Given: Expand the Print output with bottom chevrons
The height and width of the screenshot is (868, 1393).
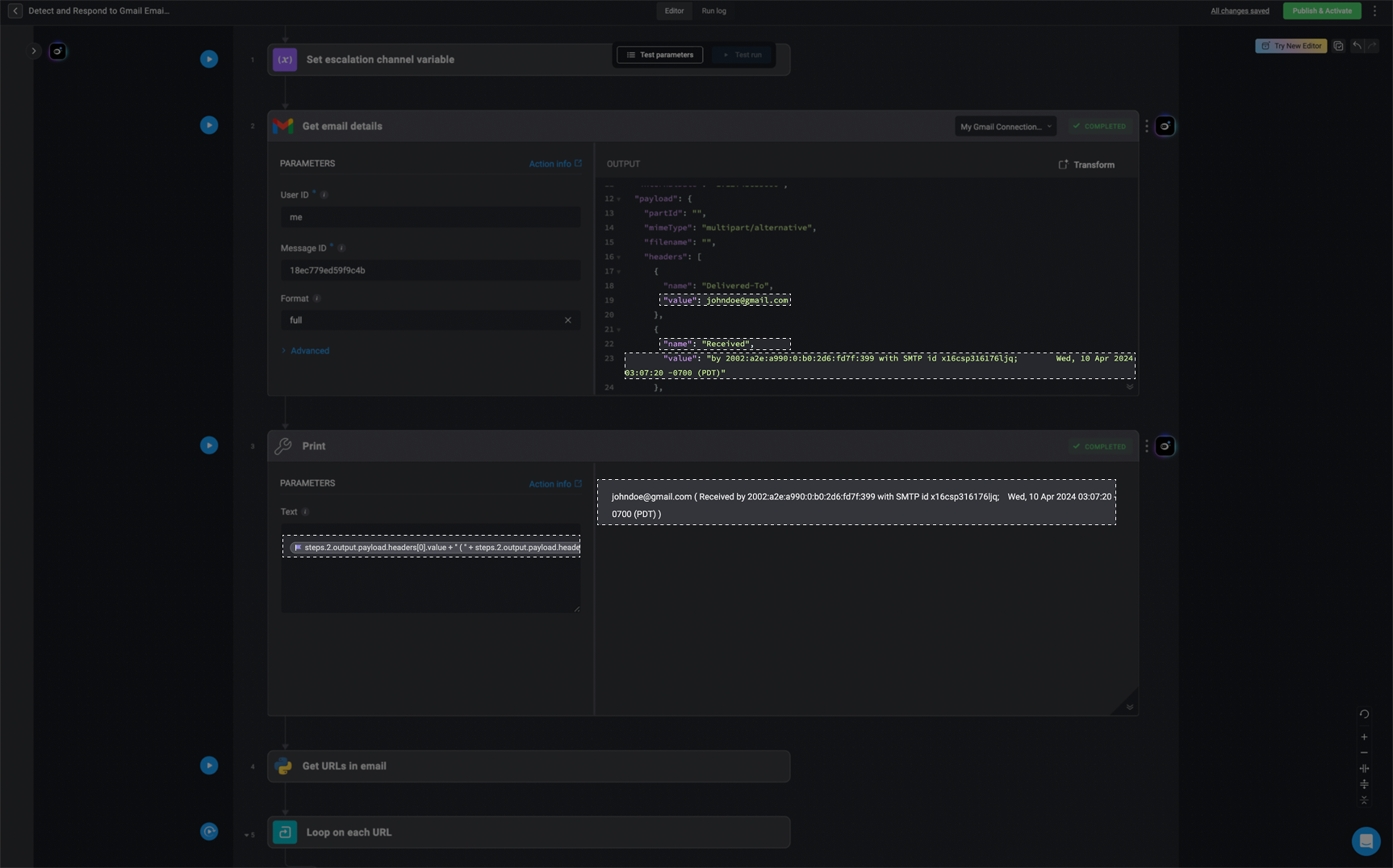Looking at the screenshot, I should click(x=1130, y=707).
